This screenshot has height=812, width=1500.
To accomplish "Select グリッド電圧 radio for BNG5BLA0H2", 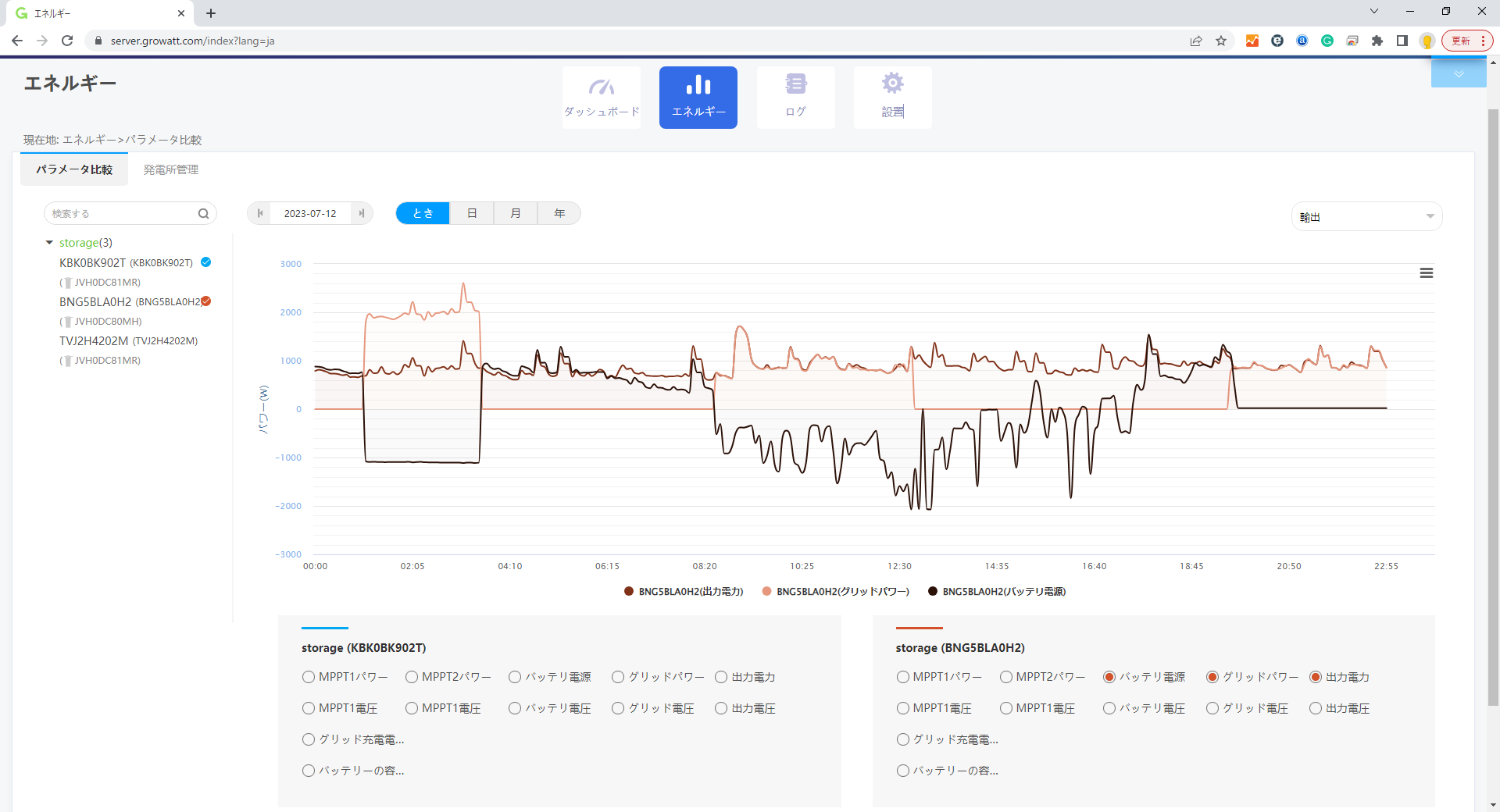I will point(1212,709).
